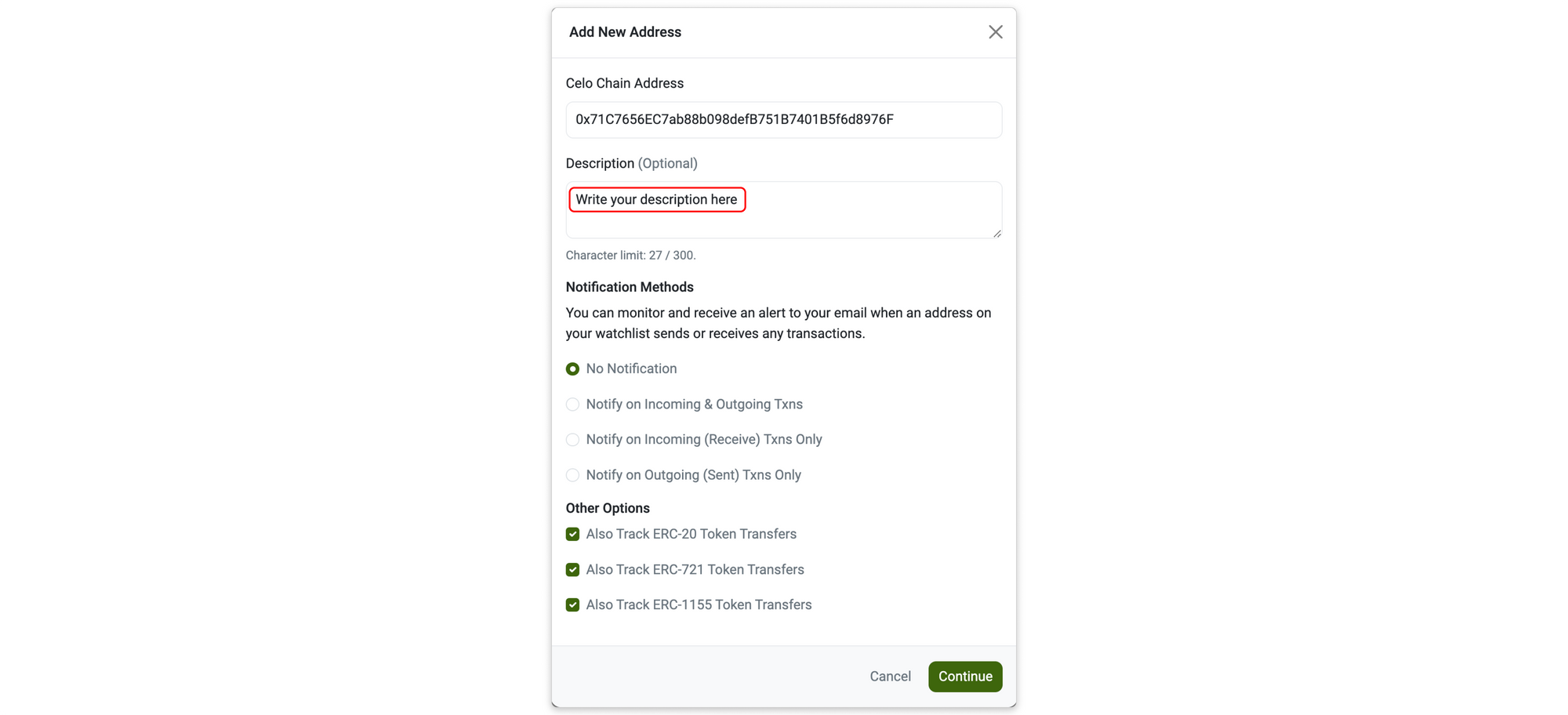Choose Notify on Outgoing (Sent) Txns Only
1568x715 pixels.
click(x=572, y=475)
